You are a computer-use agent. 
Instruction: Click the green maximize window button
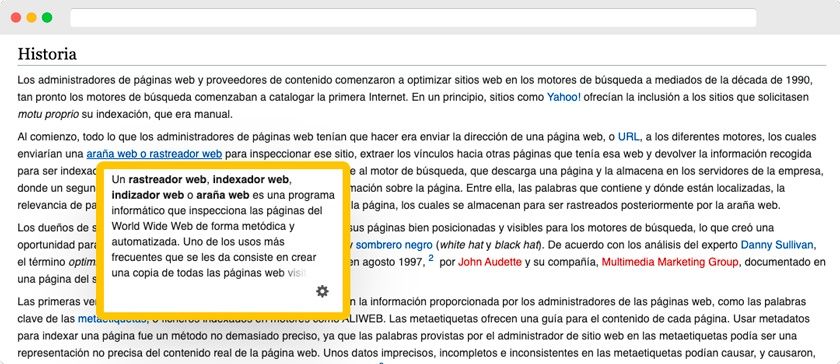(x=47, y=18)
